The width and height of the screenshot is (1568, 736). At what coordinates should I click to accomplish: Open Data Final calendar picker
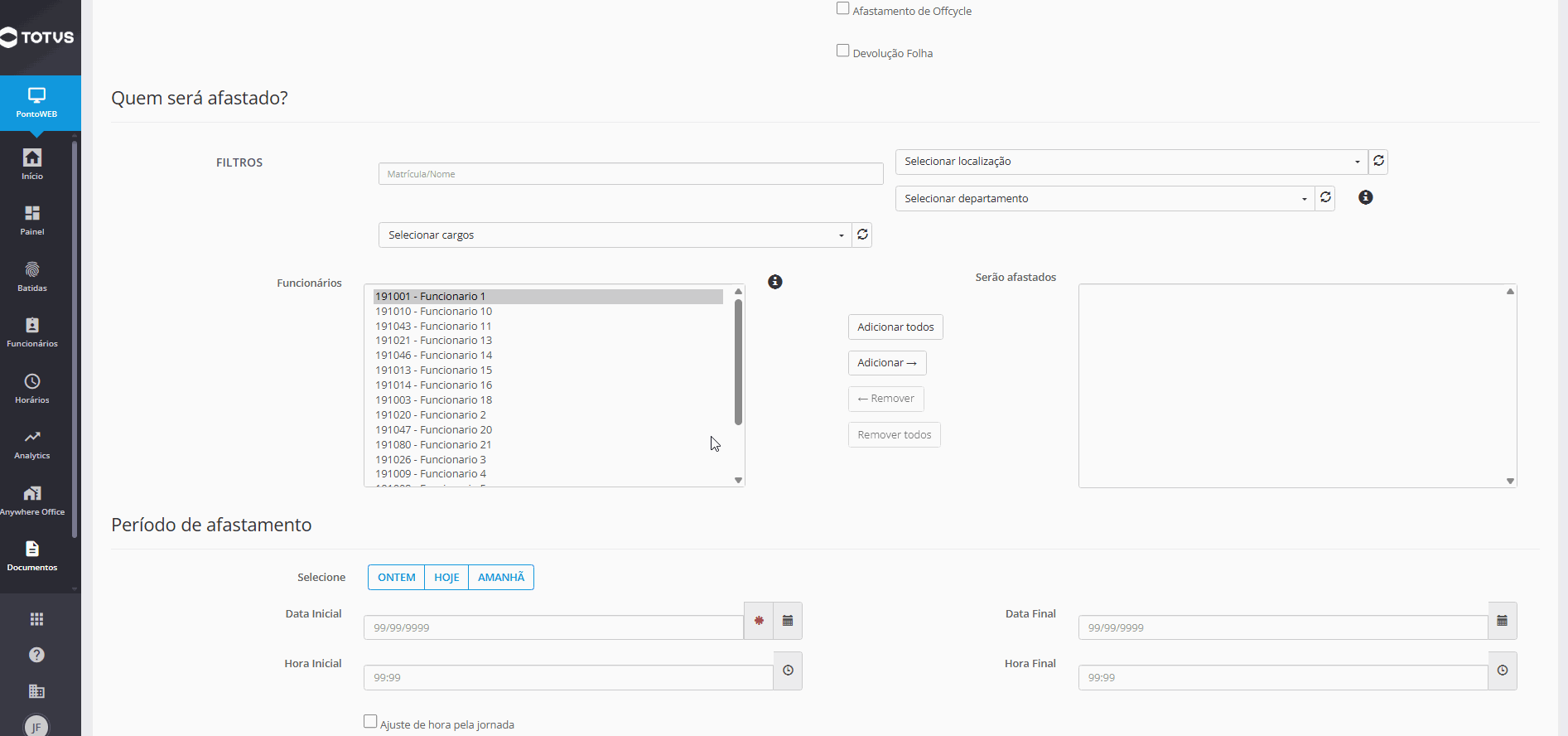point(1503,621)
